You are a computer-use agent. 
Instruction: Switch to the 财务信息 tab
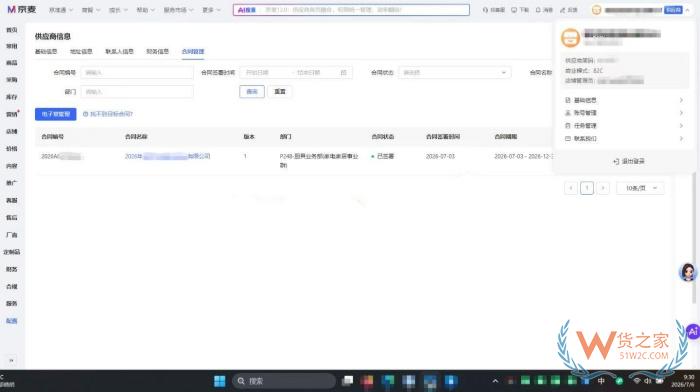point(157,51)
